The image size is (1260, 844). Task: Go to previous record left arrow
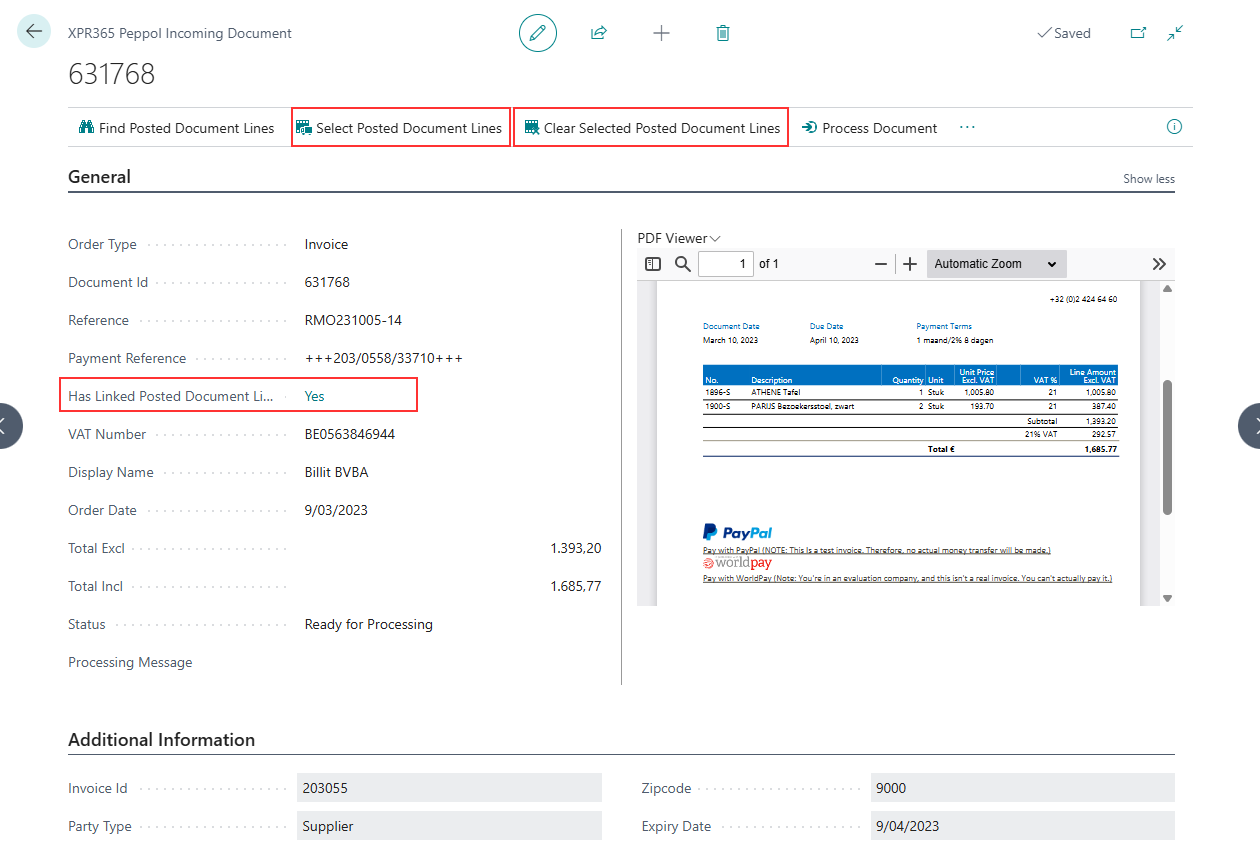[4, 425]
